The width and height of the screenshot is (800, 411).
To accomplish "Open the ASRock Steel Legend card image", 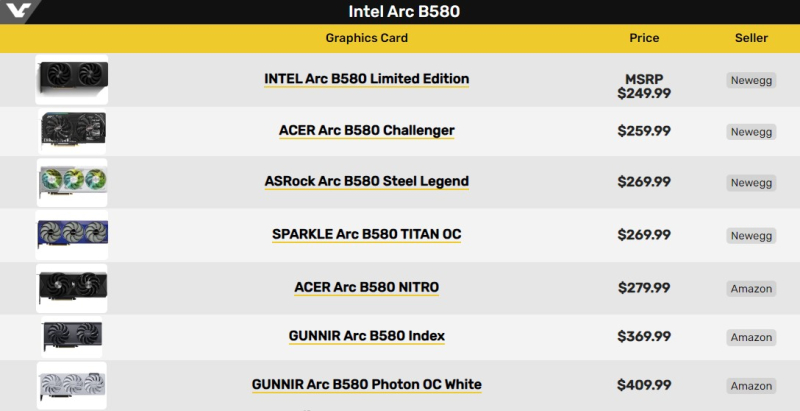I will [x=72, y=182].
